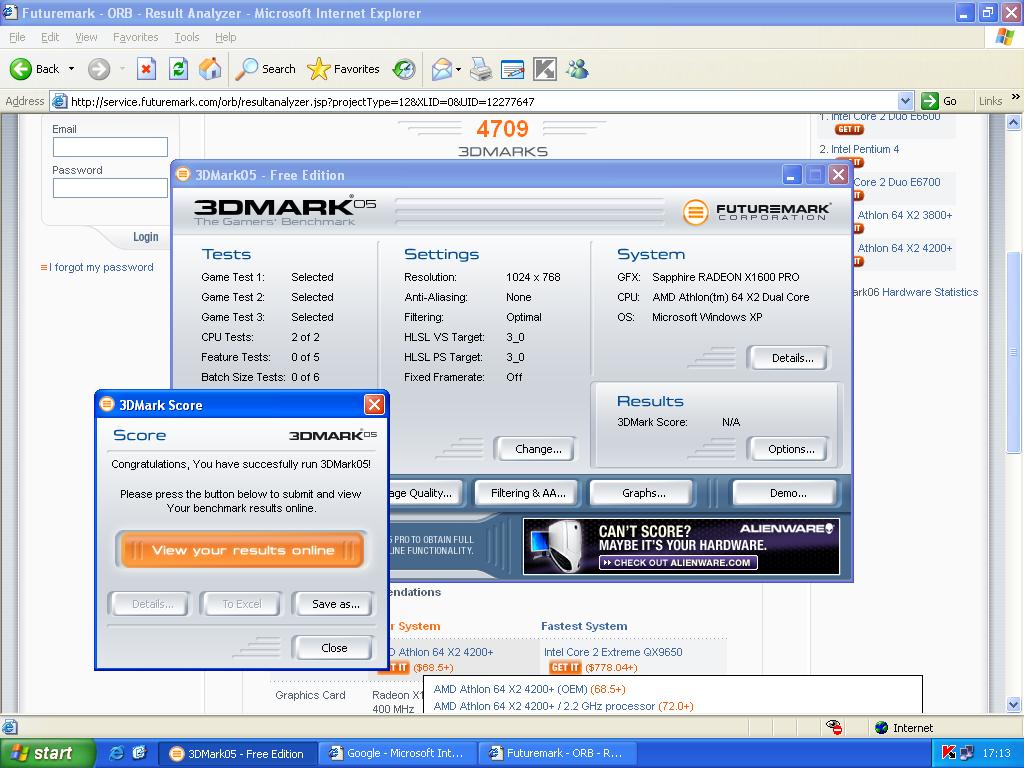
Task: Go to the Home page icon
Action: click(x=210, y=69)
